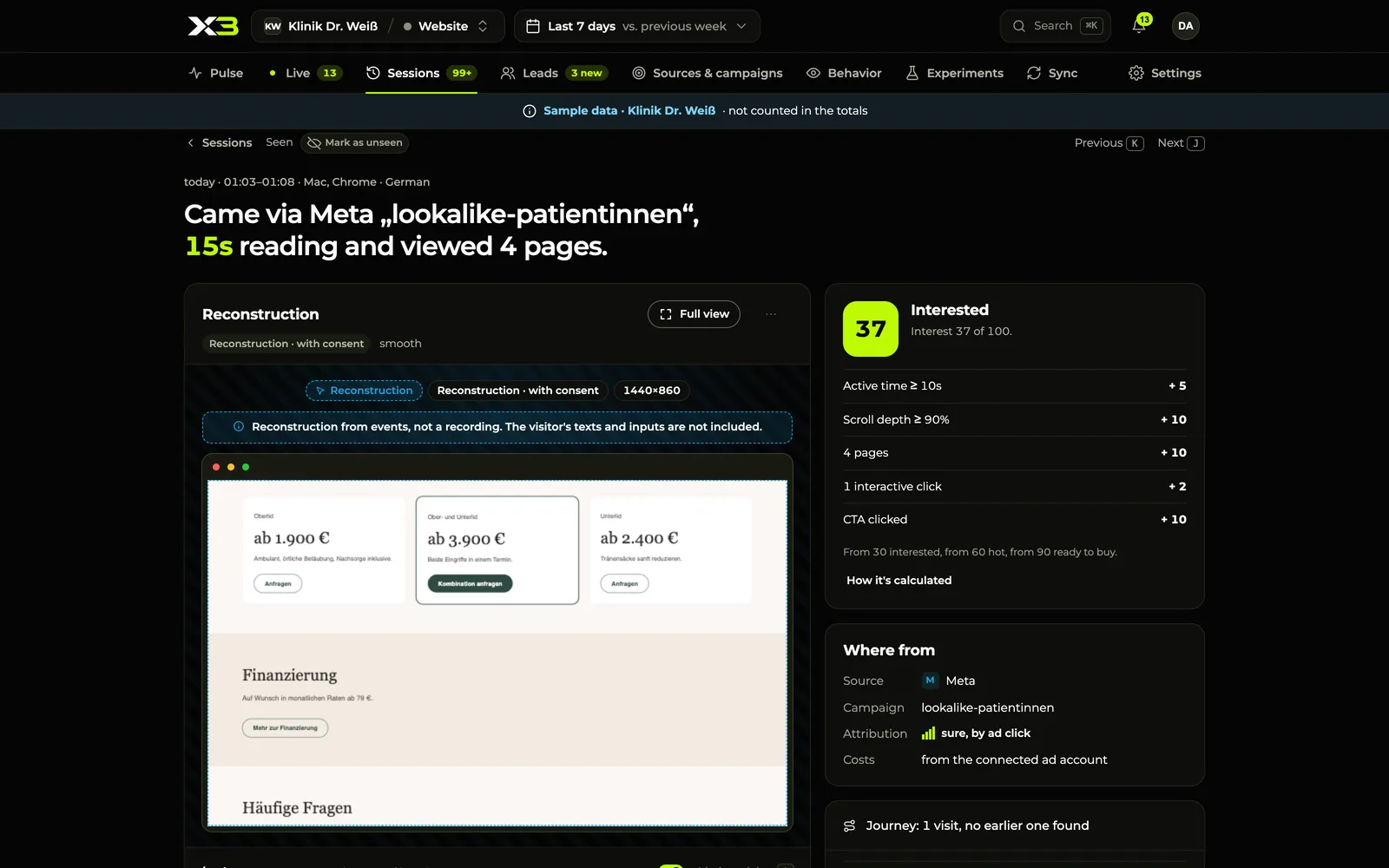Screen dimensions: 1389x868
Task: Click the journey route icon
Action: 849,825
